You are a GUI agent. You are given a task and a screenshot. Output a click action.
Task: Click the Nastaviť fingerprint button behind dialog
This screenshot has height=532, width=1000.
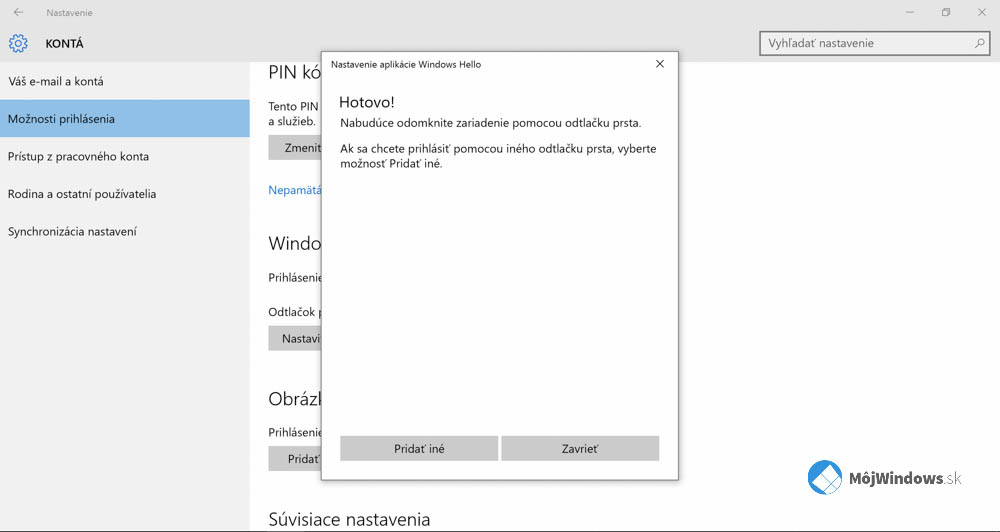click(295, 338)
